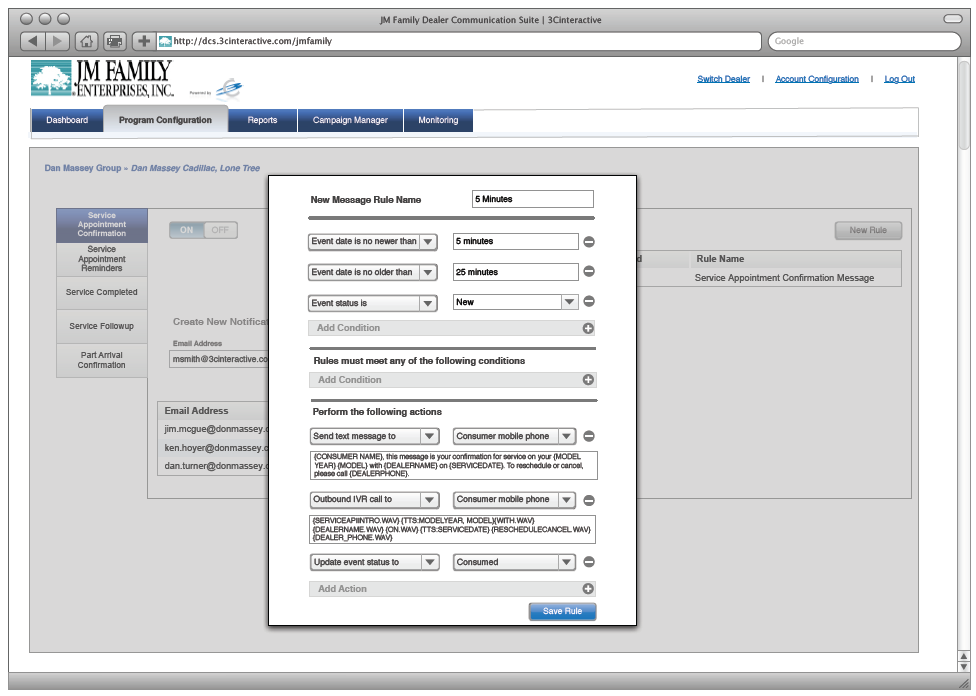Click 'Dan Massey Cadillac, Lone Tree' breadcrumb
This screenshot has width=976, height=696.
[195, 168]
